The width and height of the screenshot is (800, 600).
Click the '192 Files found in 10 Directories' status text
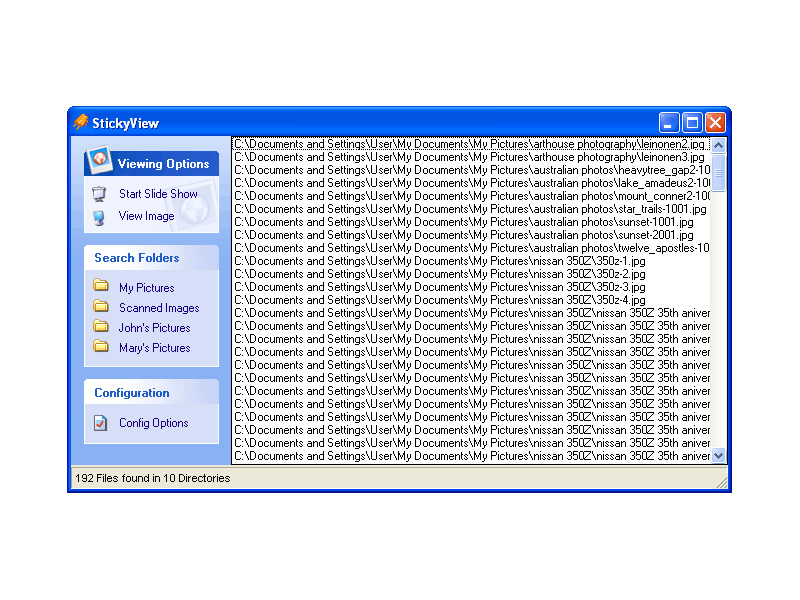pos(153,478)
